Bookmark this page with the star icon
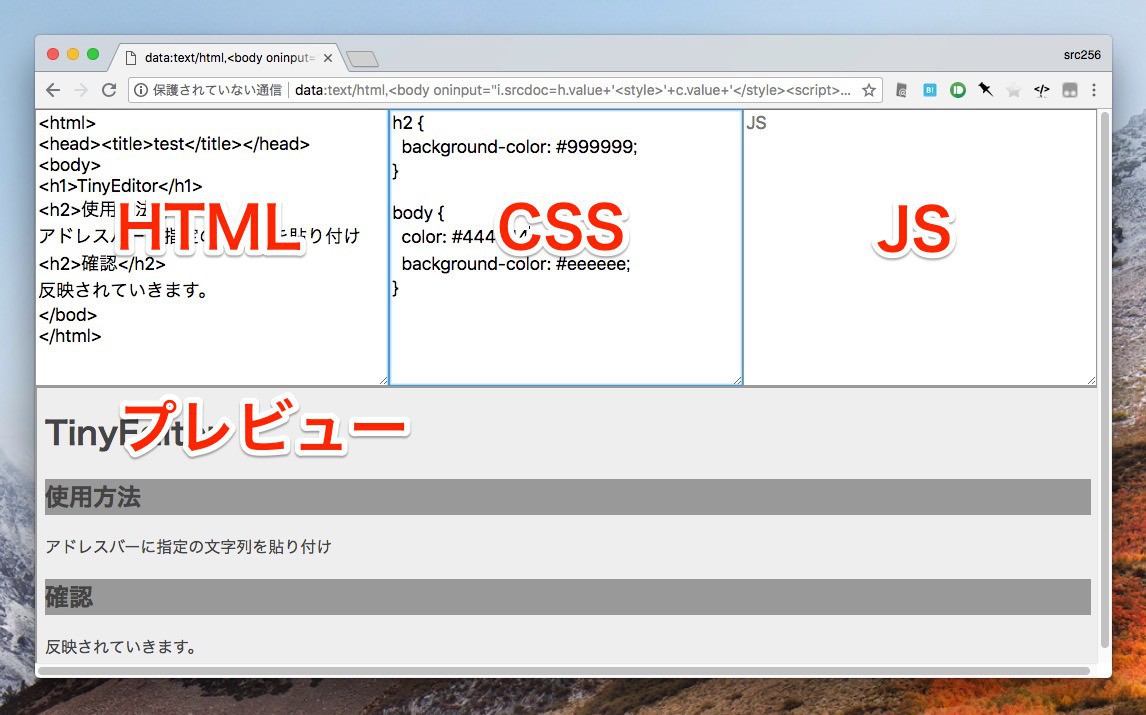This screenshot has width=1146, height=715. click(x=868, y=90)
